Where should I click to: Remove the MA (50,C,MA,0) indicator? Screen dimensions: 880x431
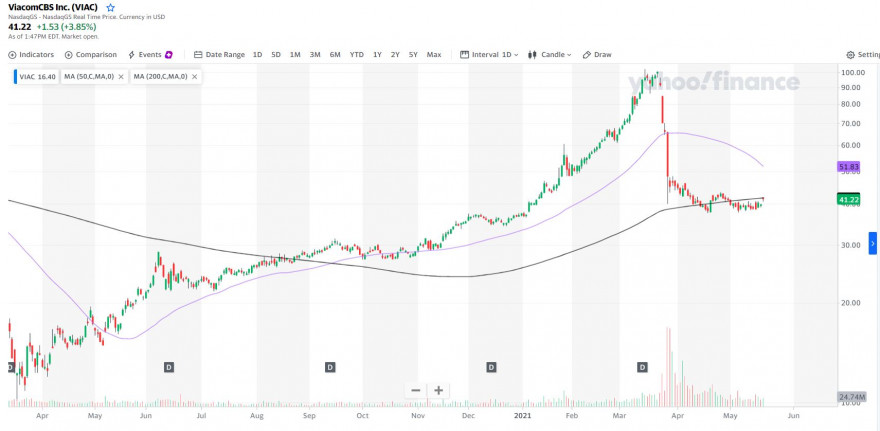tap(121, 76)
